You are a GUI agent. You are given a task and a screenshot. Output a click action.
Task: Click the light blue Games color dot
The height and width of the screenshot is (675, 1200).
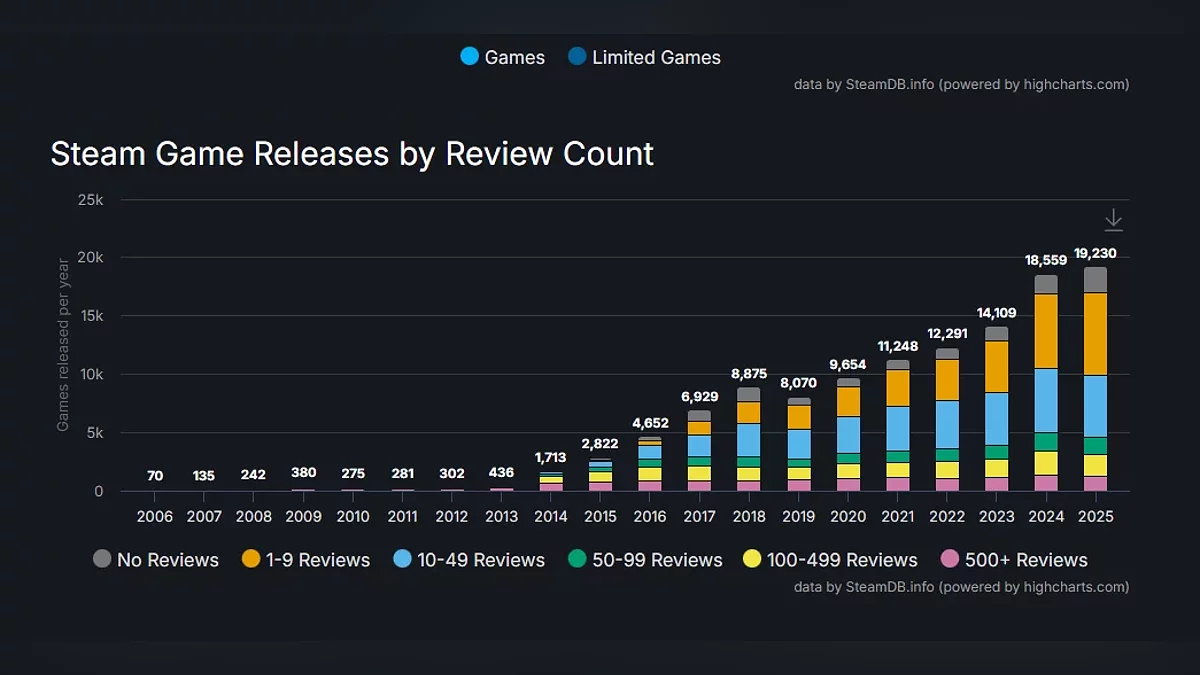(469, 56)
